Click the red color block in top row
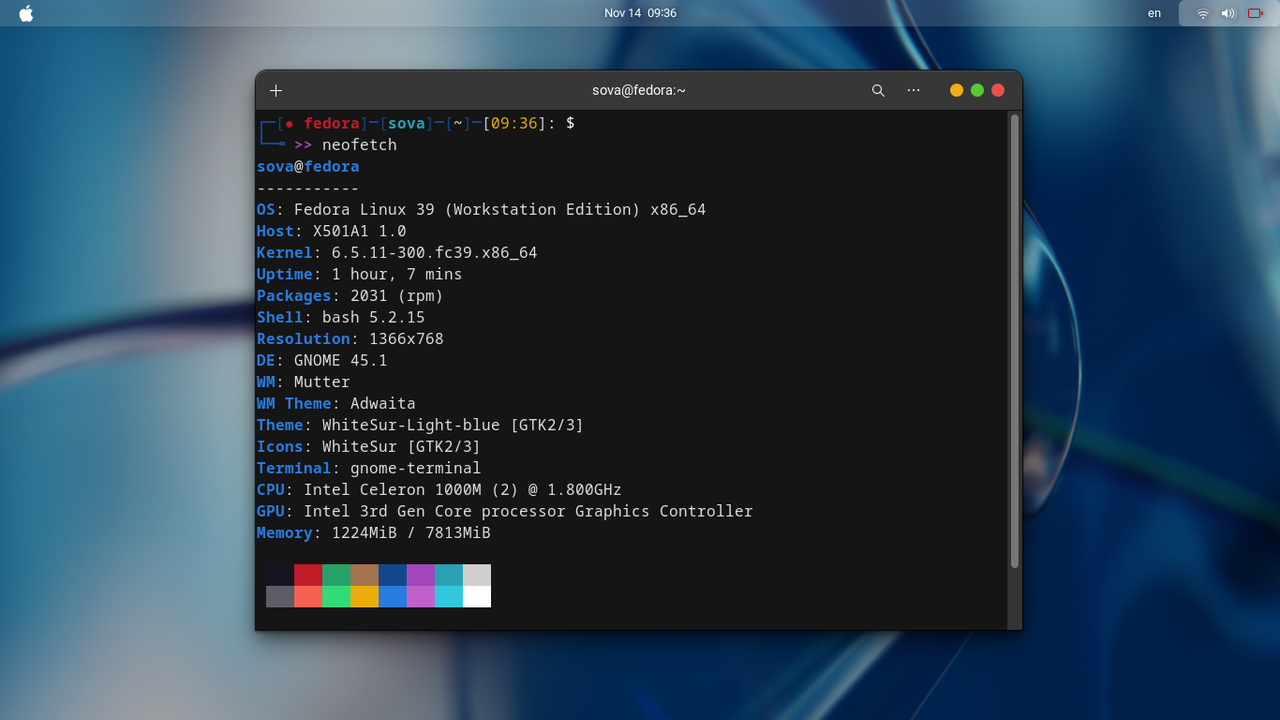The height and width of the screenshot is (720, 1280). (308, 575)
